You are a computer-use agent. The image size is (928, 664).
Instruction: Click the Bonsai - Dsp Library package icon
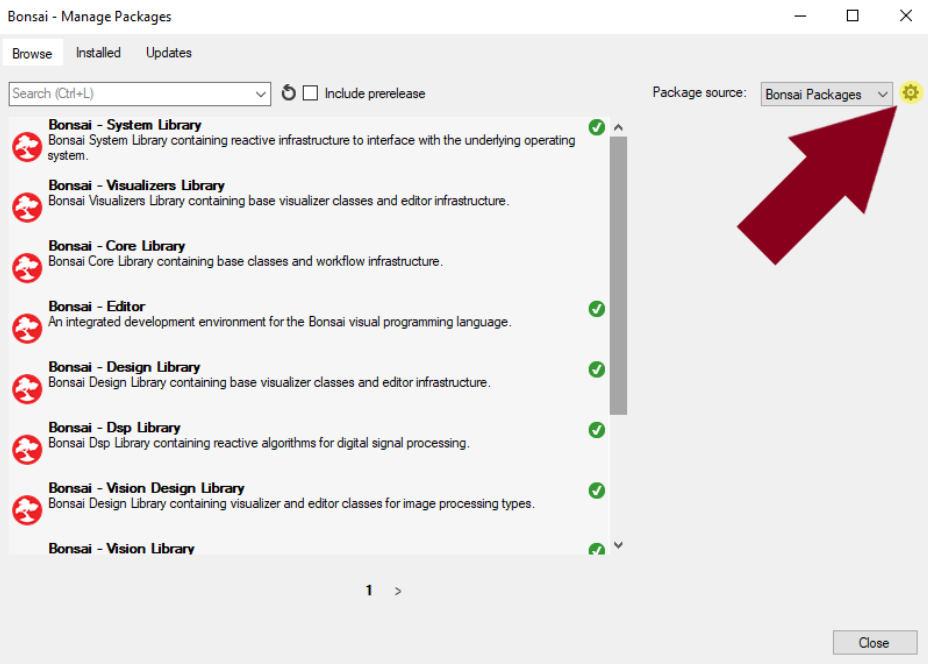click(27, 449)
